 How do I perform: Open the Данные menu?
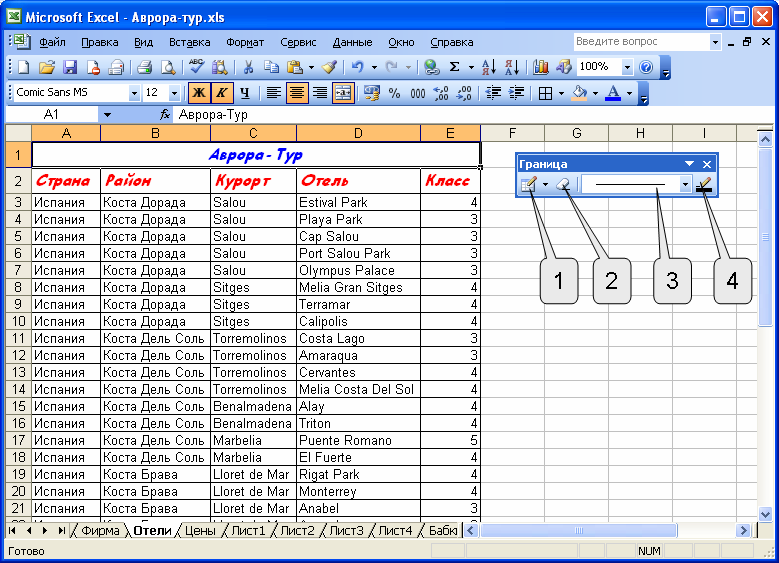[352, 42]
